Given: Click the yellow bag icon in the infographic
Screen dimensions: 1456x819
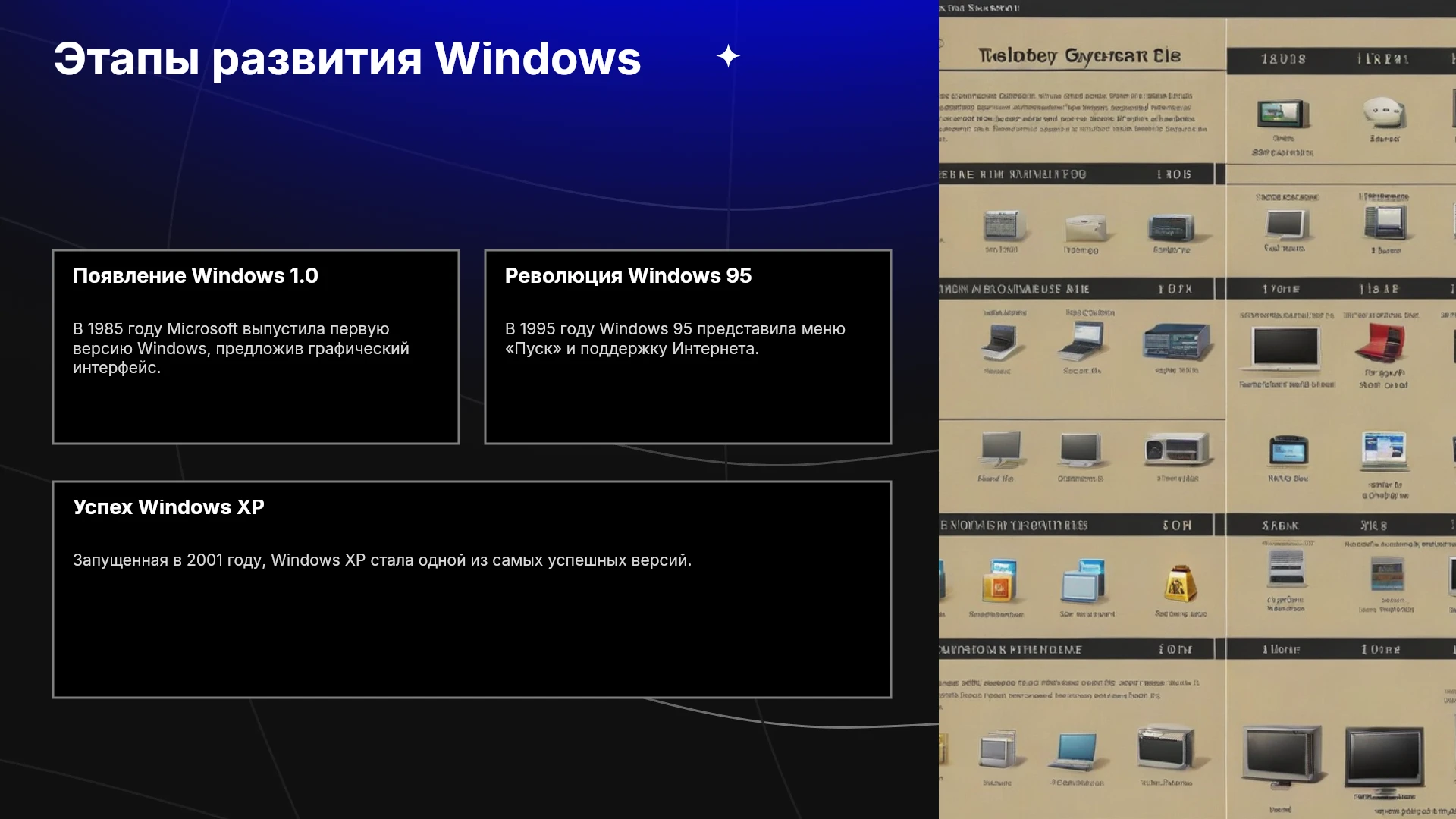Looking at the screenshot, I should pos(1180,584).
